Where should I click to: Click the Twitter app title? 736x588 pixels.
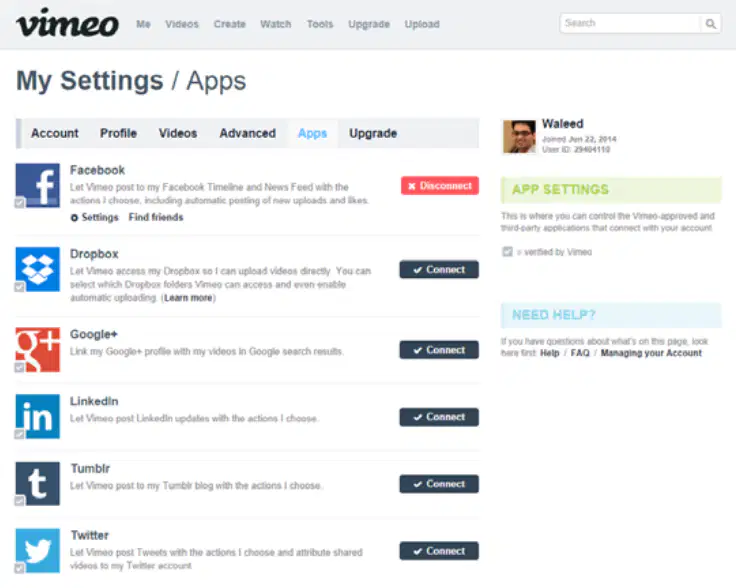point(90,535)
